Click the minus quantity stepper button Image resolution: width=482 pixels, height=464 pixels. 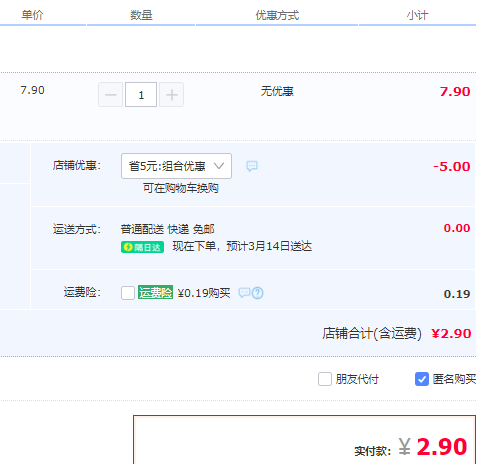(111, 95)
